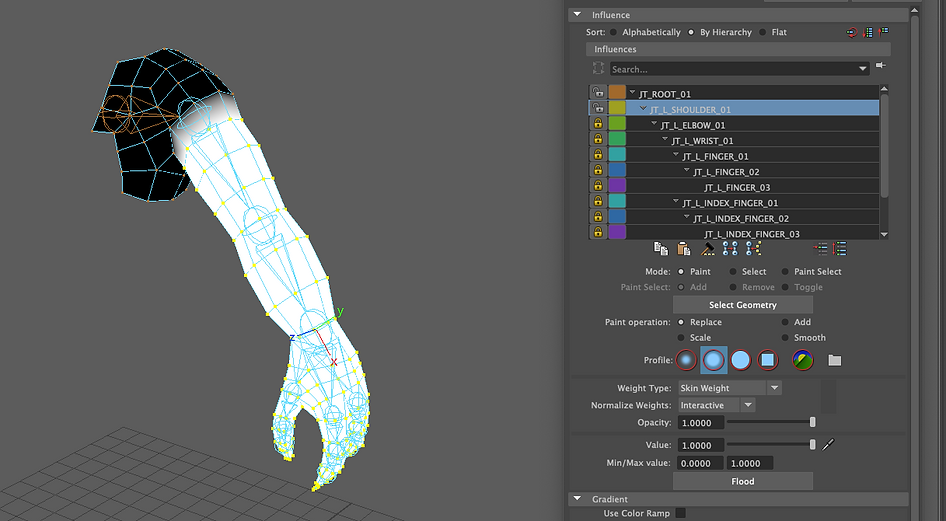This screenshot has width=946, height=521.
Task: Unlock the JT_L_INDEX_FINGER_01 influence
Action: pos(598,201)
